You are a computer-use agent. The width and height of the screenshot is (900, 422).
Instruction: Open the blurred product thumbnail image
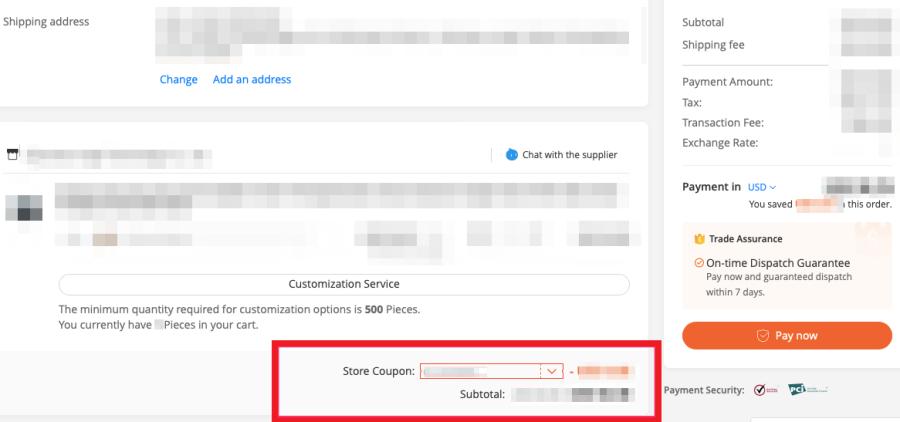[24, 207]
